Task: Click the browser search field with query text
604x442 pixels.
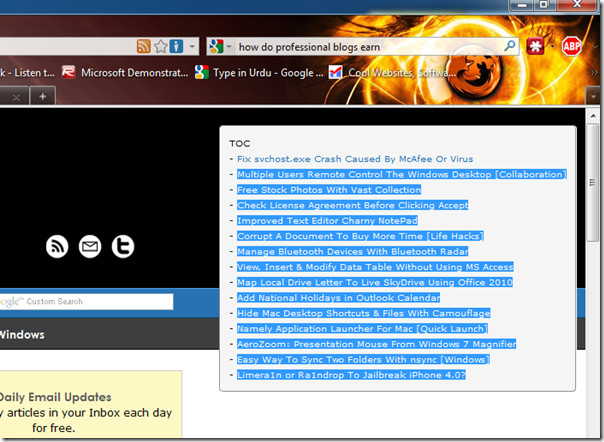Action: pos(368,46)
